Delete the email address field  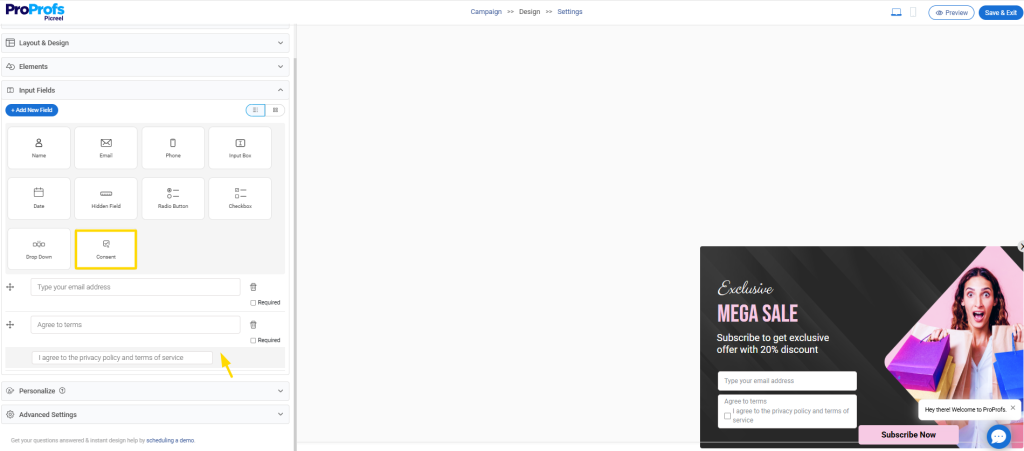[253, 287]
